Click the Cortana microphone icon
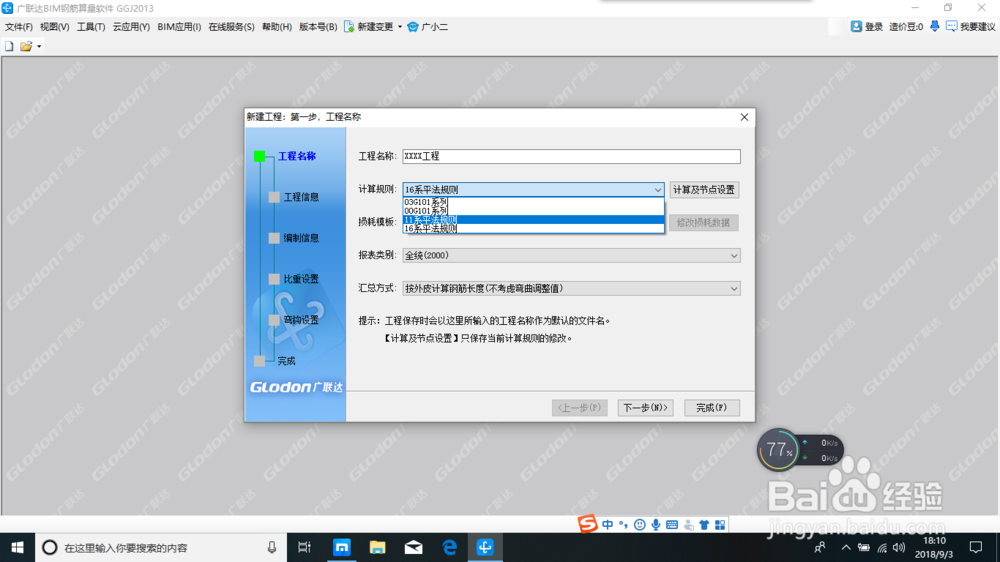The image size is (1000, 562). [x=272, y=547]
